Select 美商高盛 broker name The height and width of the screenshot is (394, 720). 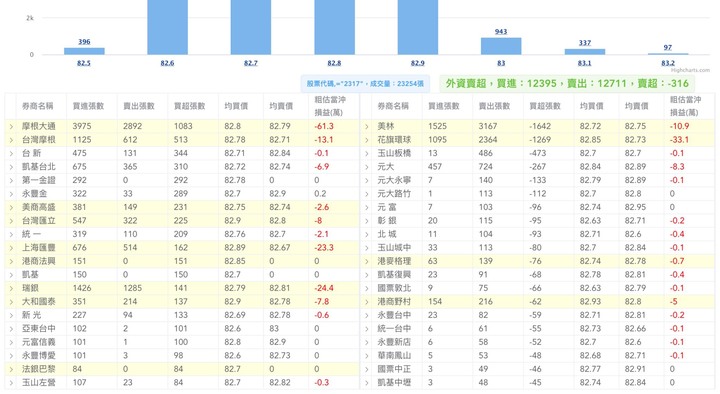pos(39,207)
